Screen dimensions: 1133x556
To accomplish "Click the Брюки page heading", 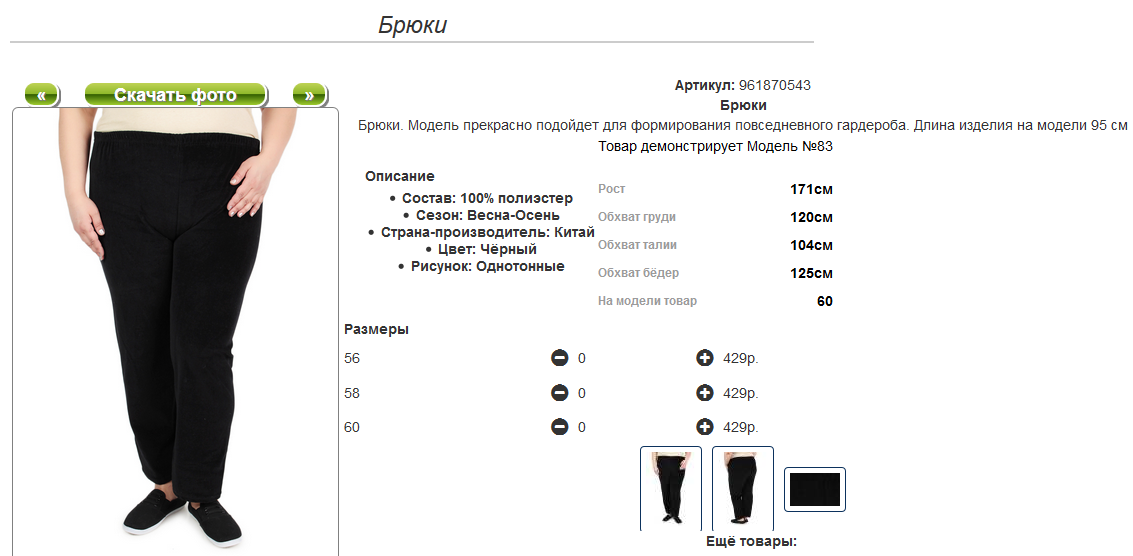I will click(x=413, y=25).
